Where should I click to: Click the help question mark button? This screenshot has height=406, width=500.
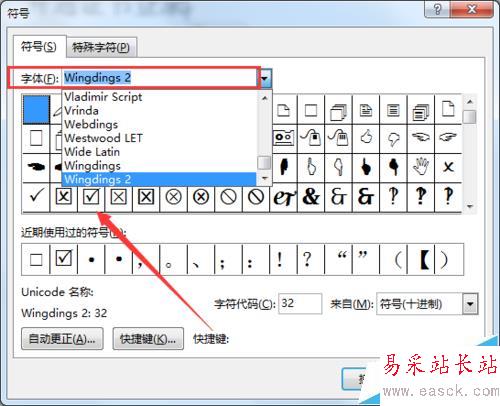[x=438, y=9]
